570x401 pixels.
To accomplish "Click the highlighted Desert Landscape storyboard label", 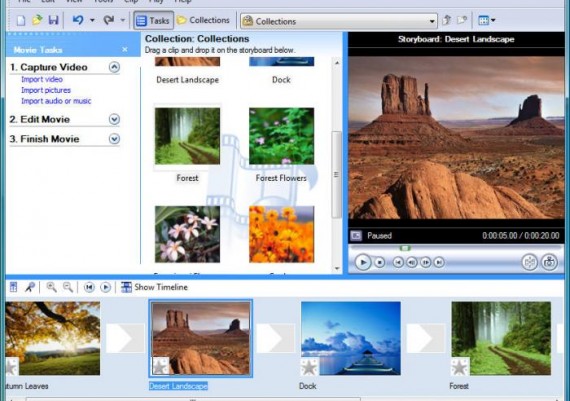I will click(178, 386).
